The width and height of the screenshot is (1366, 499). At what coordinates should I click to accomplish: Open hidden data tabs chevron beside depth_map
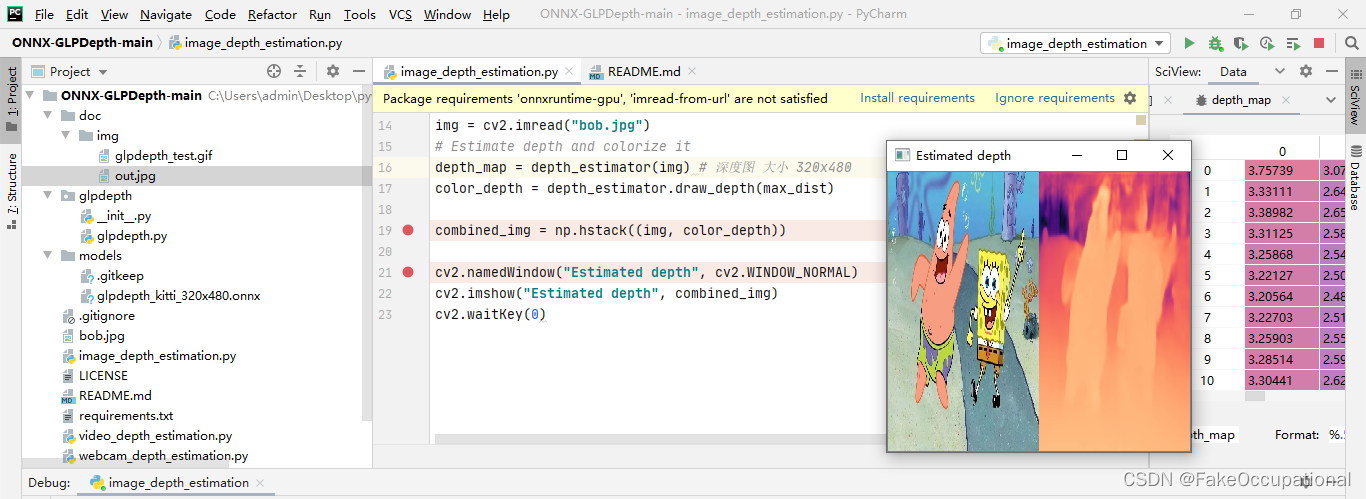1330,100
